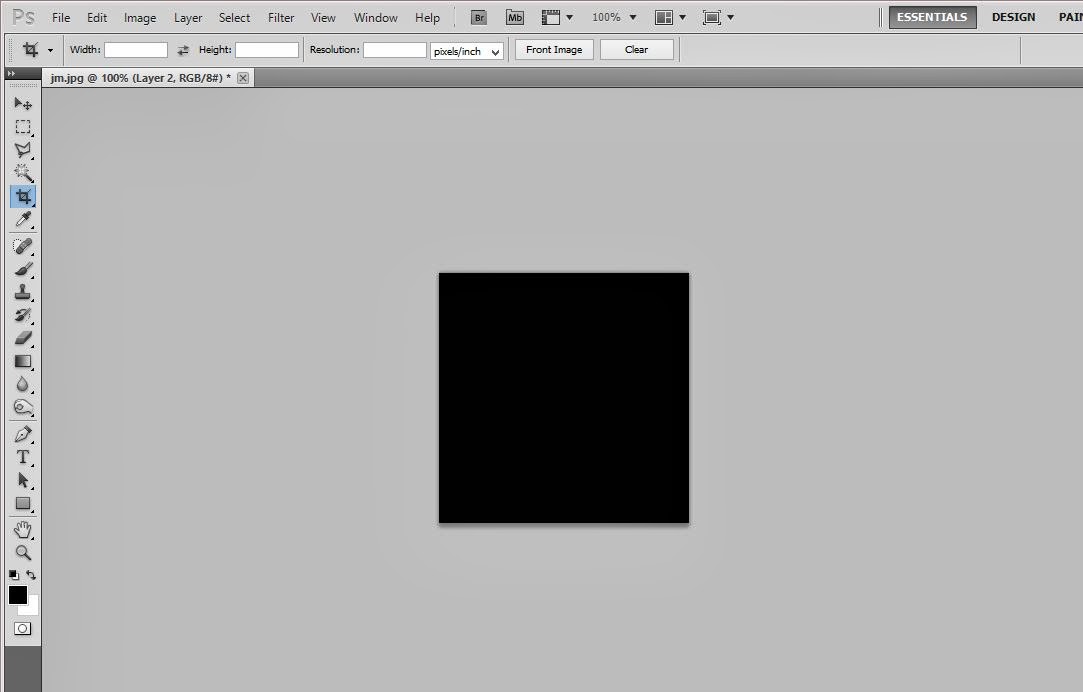The image size is (1083, 692).
Task: Open the Select menu
Action: pos(234,18)
